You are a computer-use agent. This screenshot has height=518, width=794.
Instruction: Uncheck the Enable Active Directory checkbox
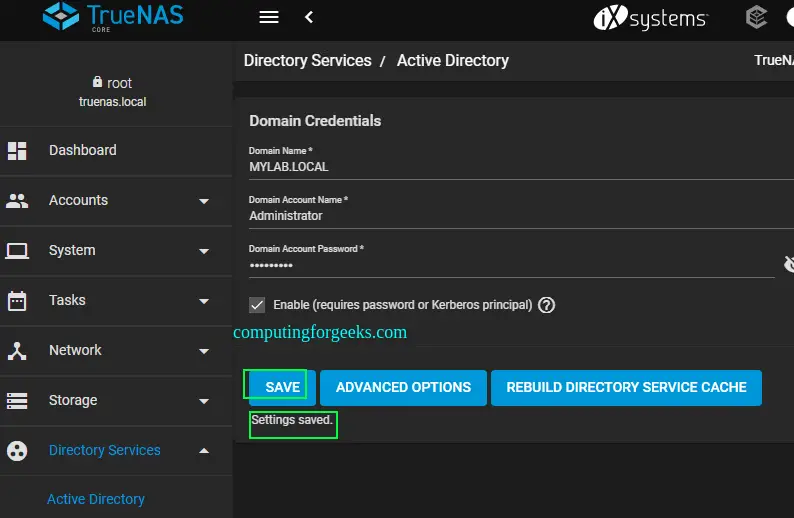257,305
